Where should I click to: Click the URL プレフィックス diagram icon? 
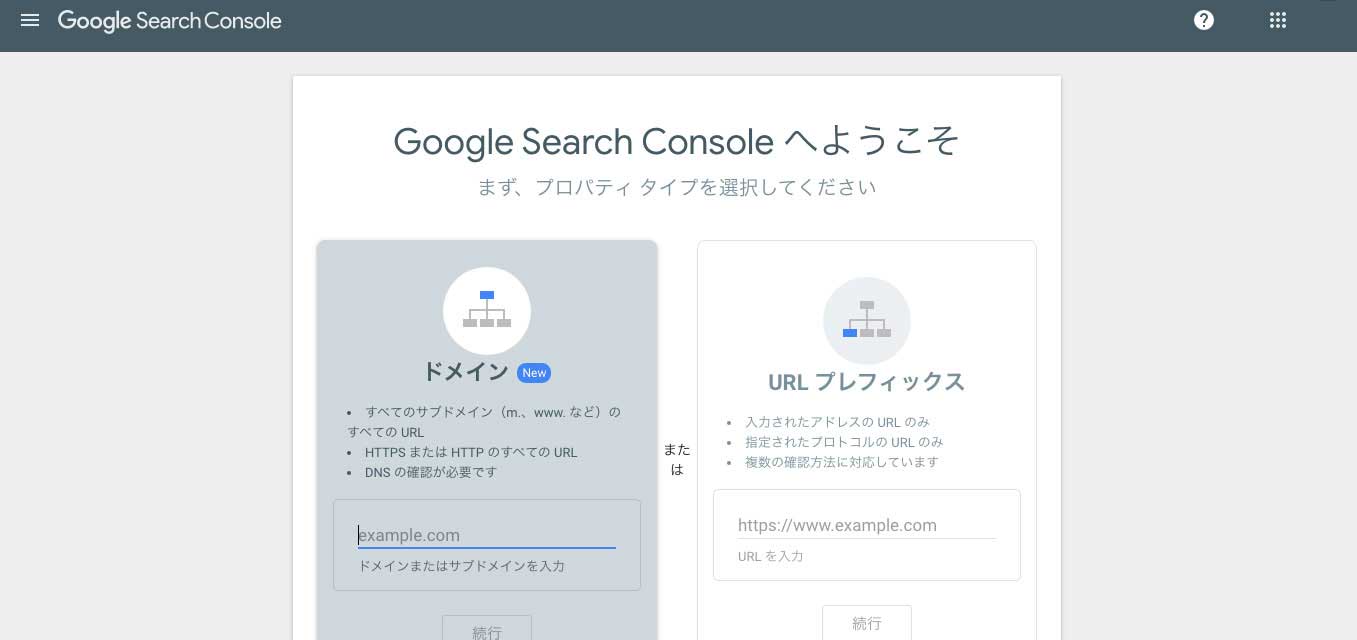tap(866, 320)
